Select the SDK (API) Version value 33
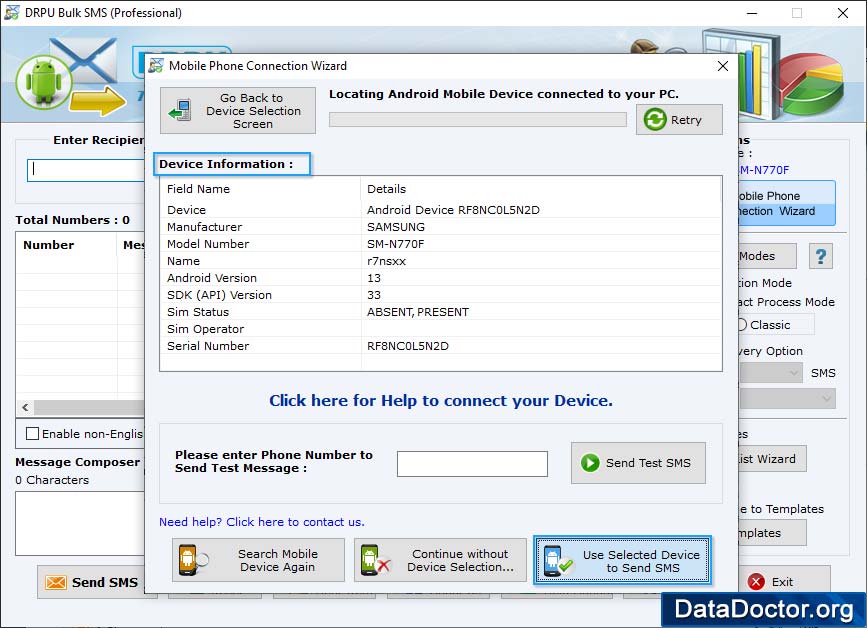The height and width of the screenshot is (628, 867). click(374, 295)
